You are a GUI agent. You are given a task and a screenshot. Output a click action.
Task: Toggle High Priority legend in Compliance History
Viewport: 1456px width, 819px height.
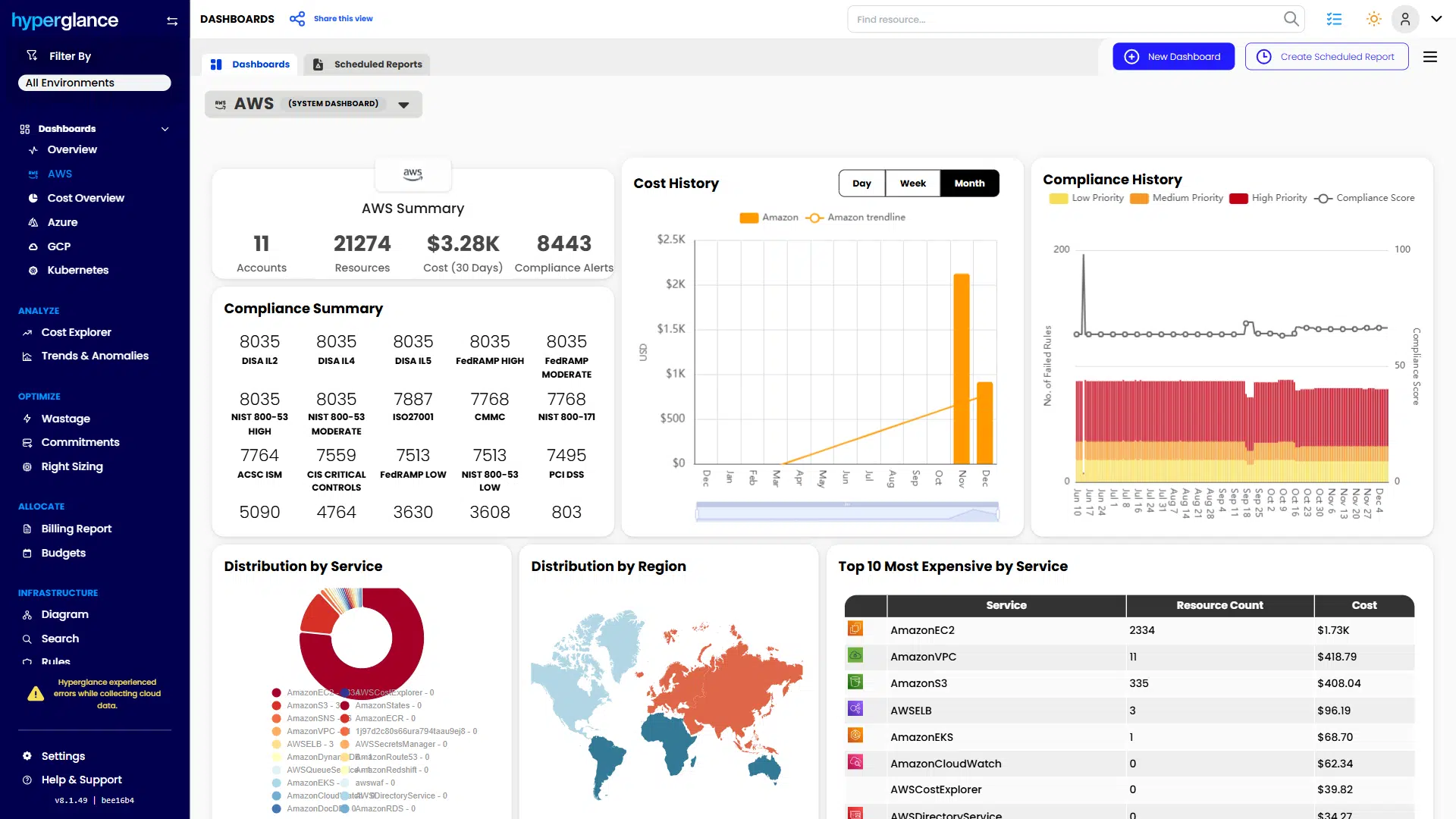click(1269, 198)
